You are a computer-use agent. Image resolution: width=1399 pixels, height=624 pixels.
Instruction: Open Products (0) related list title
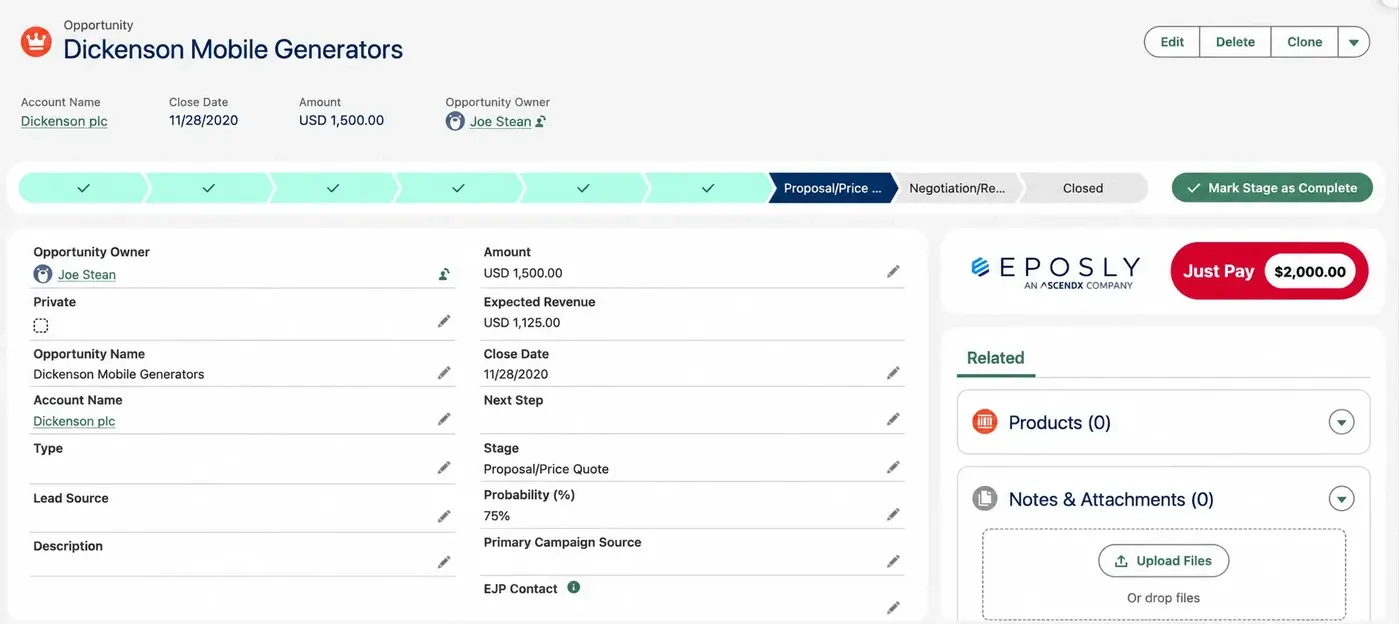(1059, 422)
